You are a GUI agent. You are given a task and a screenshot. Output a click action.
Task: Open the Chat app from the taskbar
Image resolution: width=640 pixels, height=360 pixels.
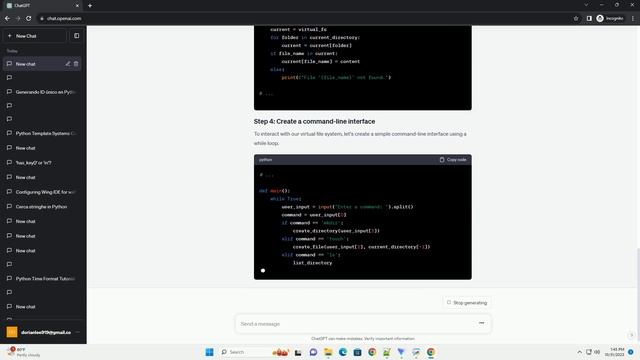313,352
